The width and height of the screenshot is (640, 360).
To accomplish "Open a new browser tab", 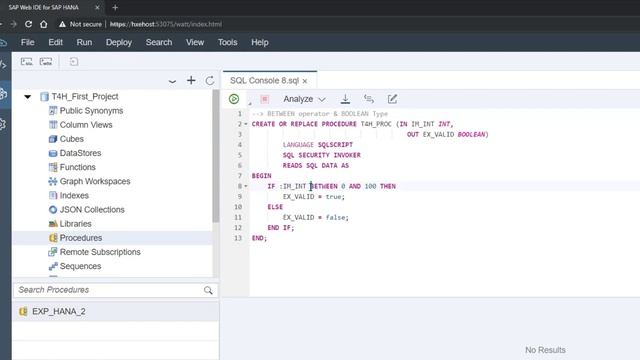I will point(115,7).
